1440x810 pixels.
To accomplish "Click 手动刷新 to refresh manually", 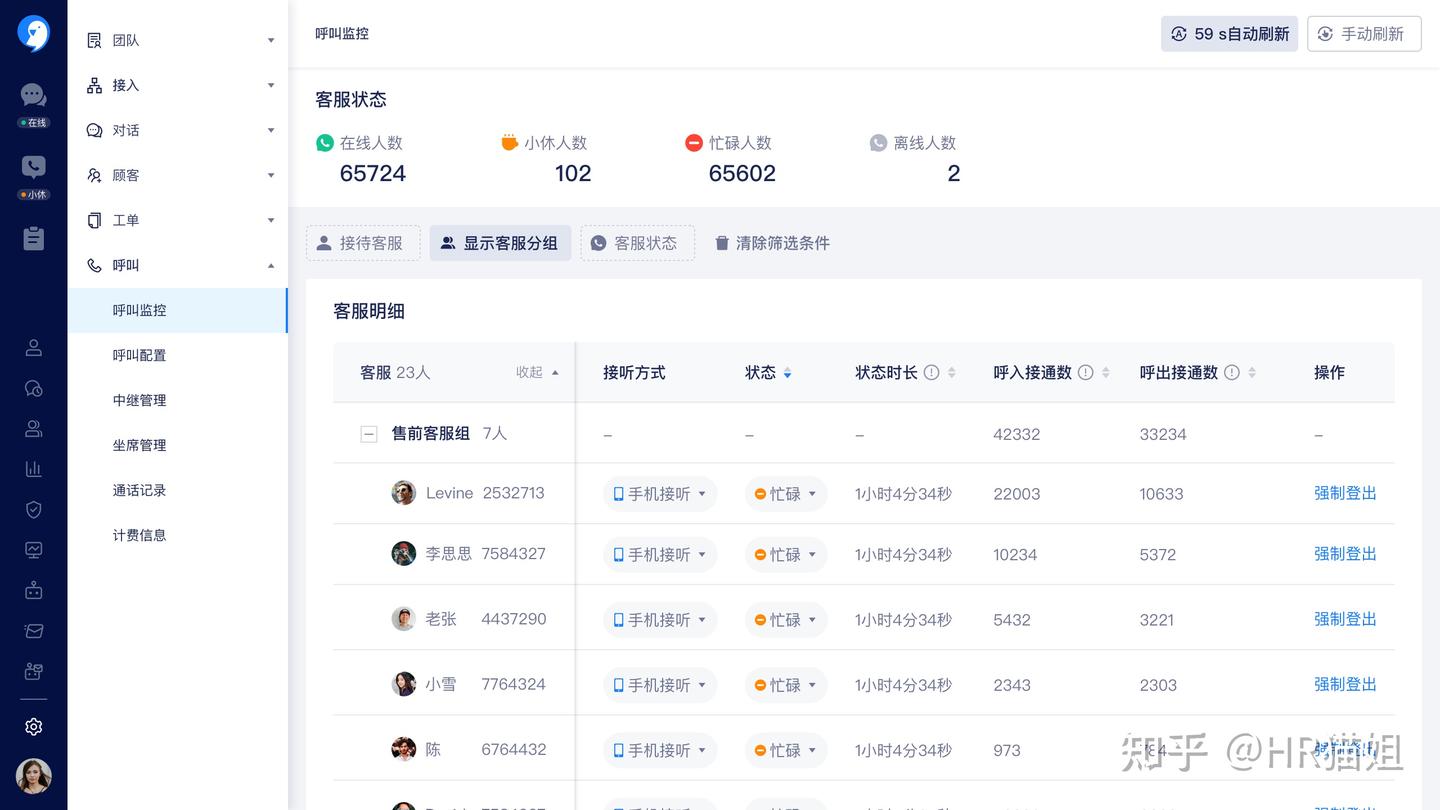I will (1364, 33).
